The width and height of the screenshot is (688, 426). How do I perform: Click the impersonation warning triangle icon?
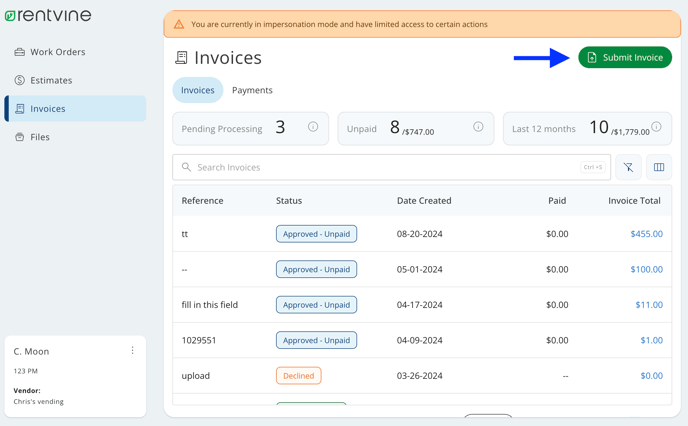pyautogui.click(x=179, y=24)
